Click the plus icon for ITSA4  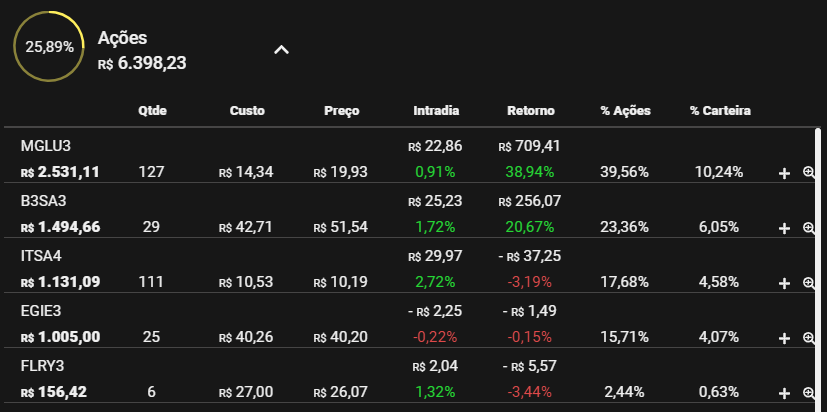[x=784, y=283]
